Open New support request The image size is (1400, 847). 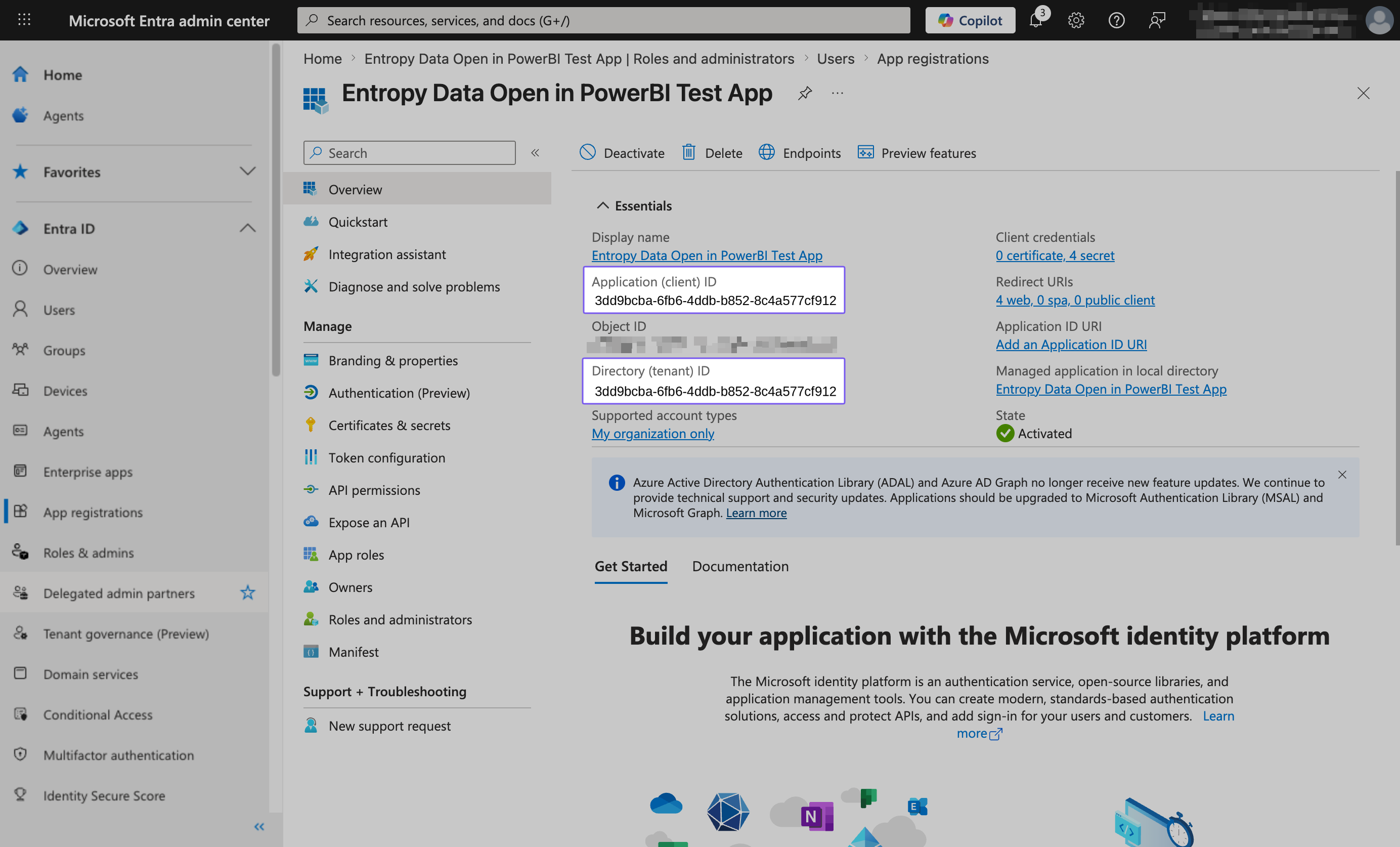pyautogui.click(x=389, y=726)
